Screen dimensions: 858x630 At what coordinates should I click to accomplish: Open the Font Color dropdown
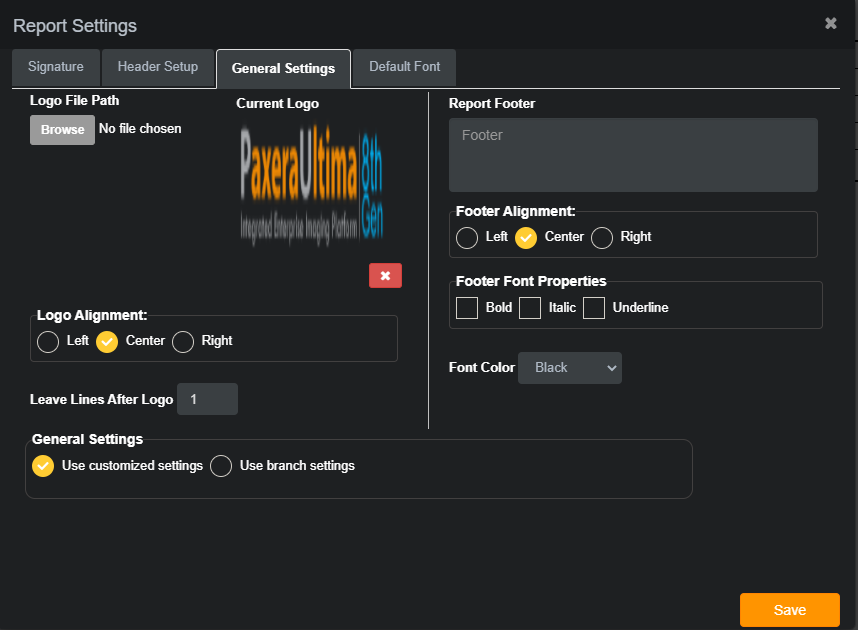tap(569, 368)
